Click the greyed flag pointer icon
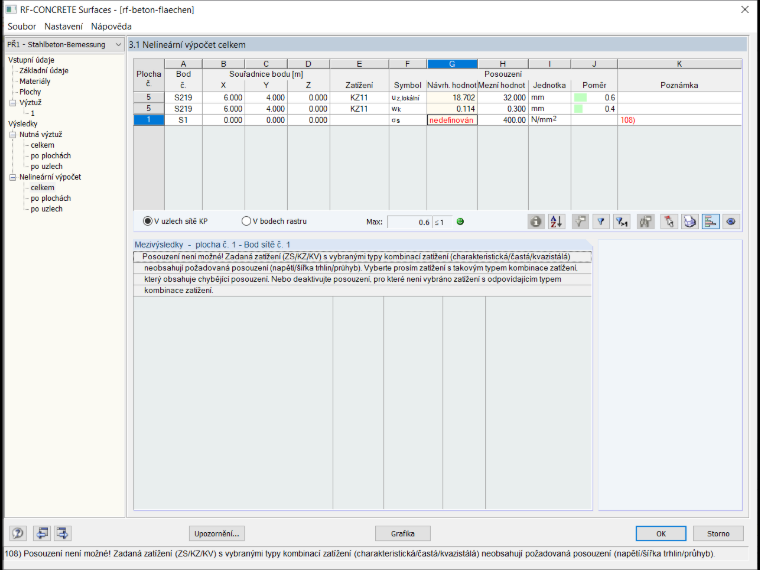The height and width of the screenshot is (570, 760). (580, 222)
